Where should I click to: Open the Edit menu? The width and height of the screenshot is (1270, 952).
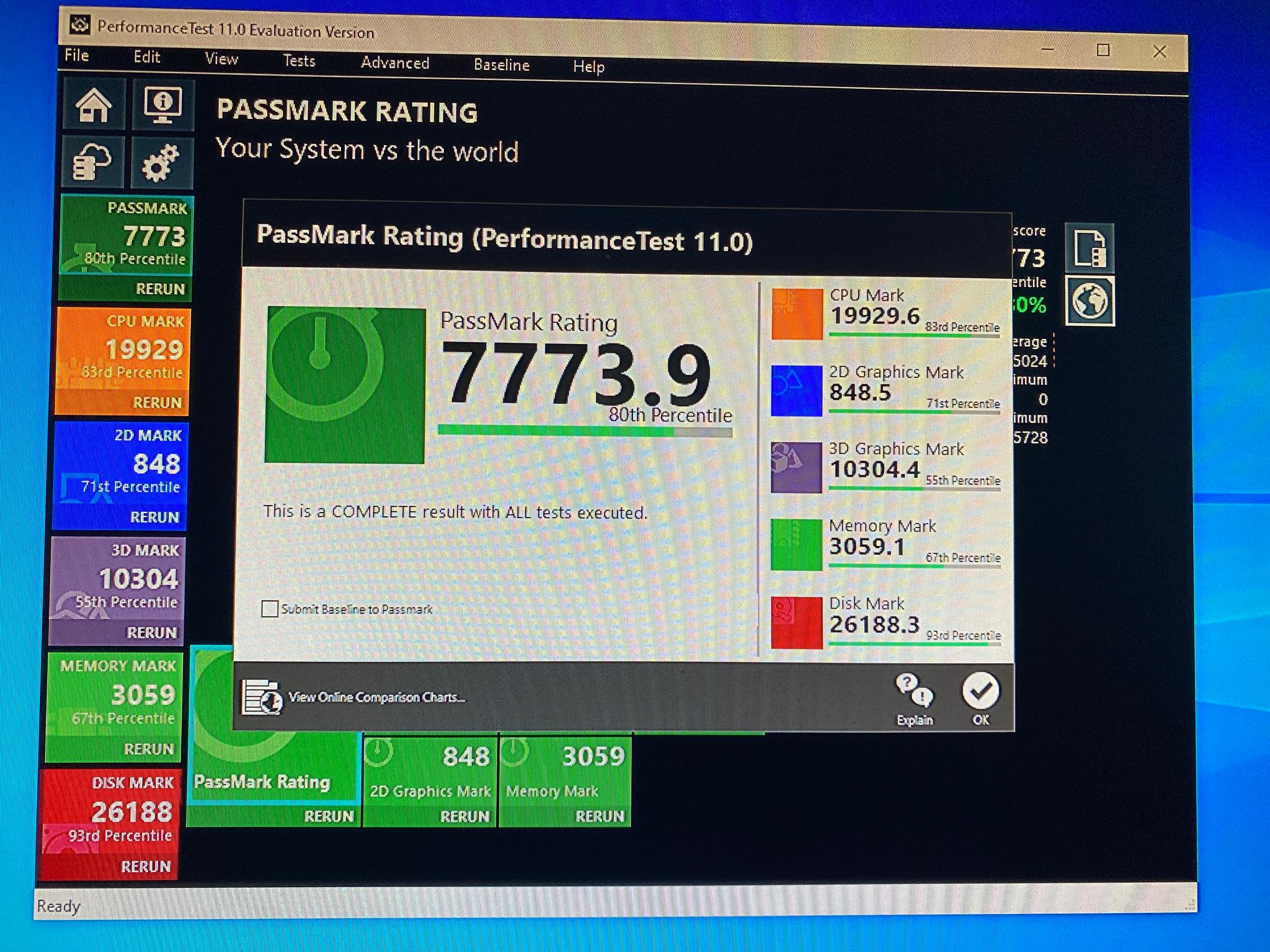(147, 57)
